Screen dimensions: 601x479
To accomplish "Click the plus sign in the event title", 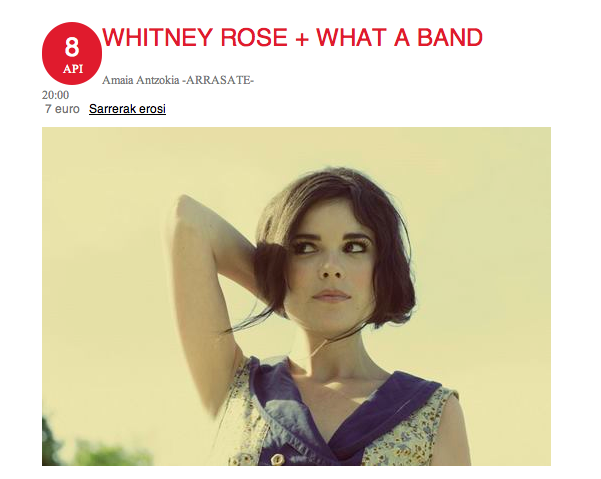I will (302, 39).
